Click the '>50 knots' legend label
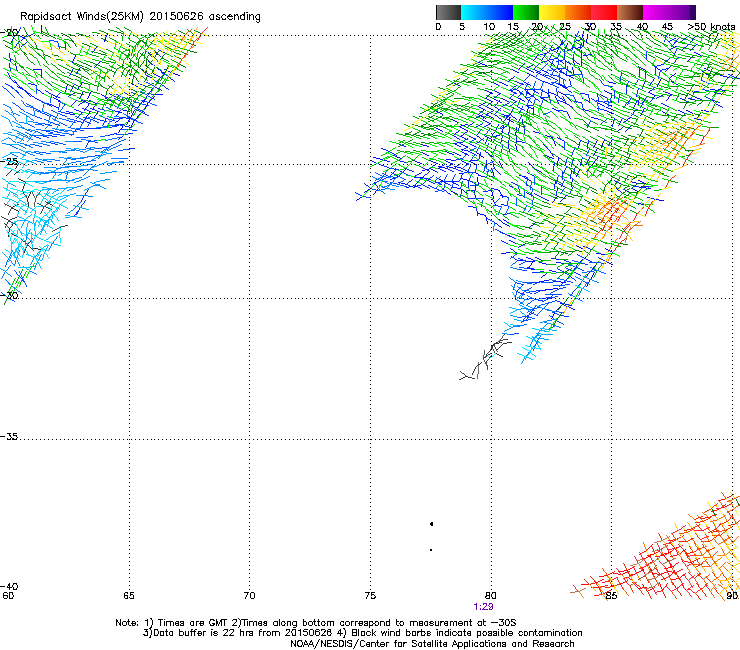Viewport: 740px width, 650px height. click(x=712, y=27)
